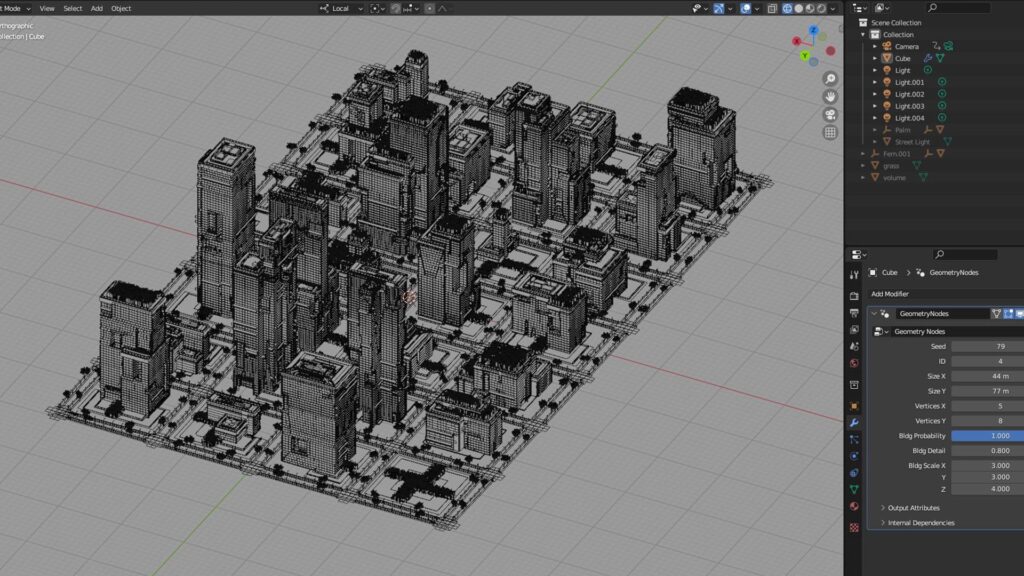The height and width of the screenshot is (576, 1024).
Task: Adjust the Bldg Probability value slider
Action: (985, 436)
